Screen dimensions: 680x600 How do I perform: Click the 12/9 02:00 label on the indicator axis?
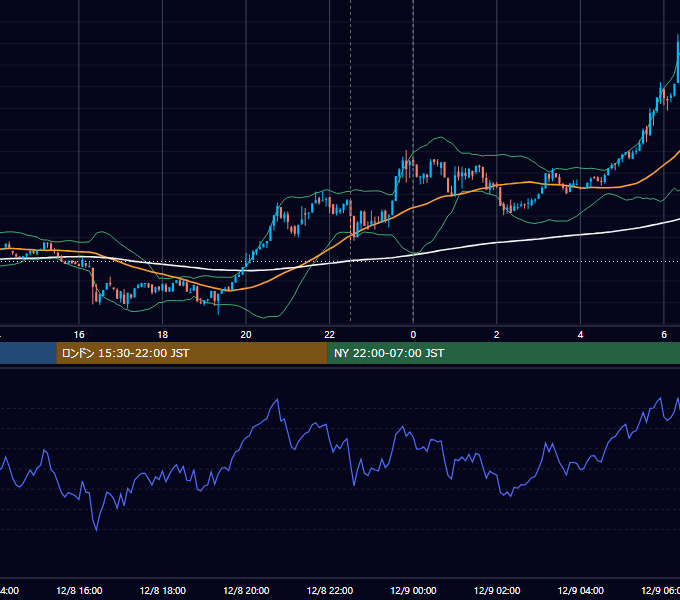(x=497, y=591)
